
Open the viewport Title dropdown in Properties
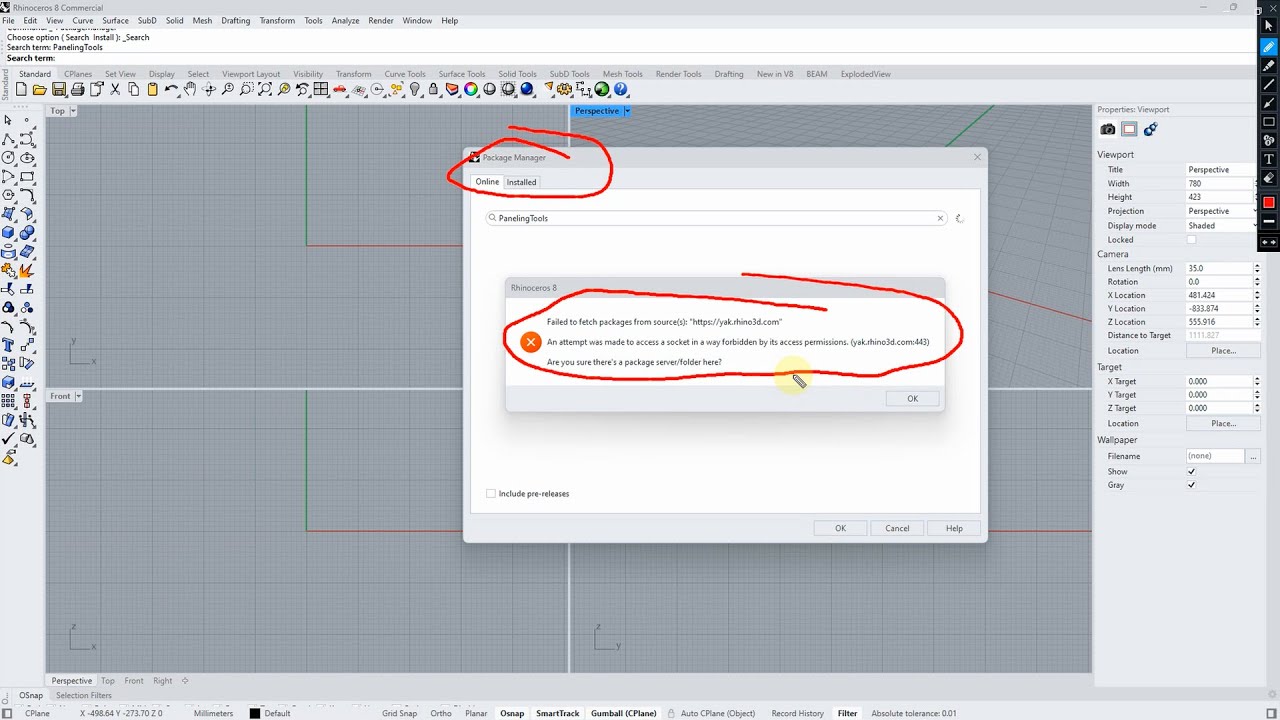[x=1220, y=170]
